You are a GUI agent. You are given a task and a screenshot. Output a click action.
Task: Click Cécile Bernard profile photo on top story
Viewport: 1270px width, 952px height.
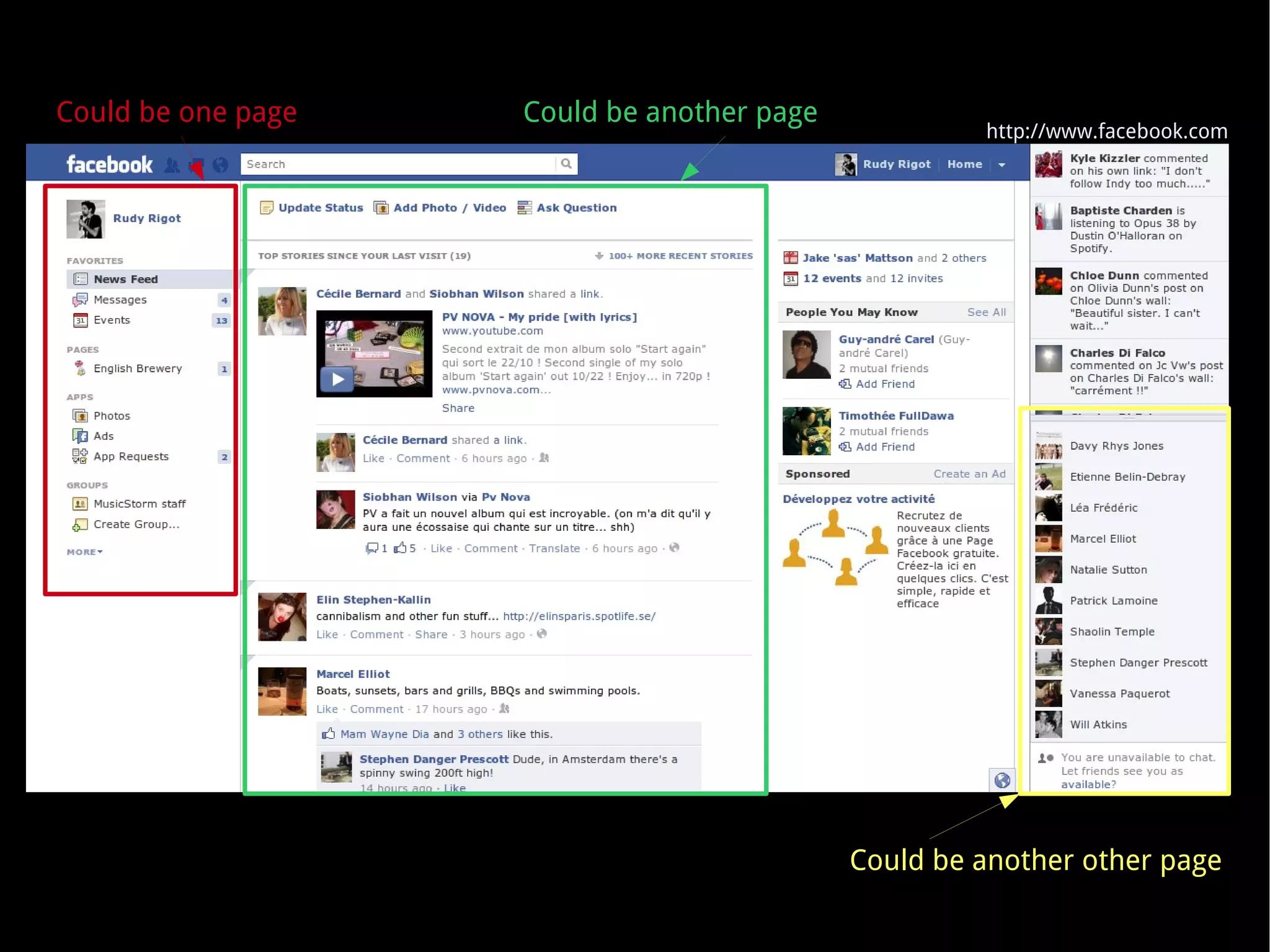pyautogui.click(x=282, y=311)
